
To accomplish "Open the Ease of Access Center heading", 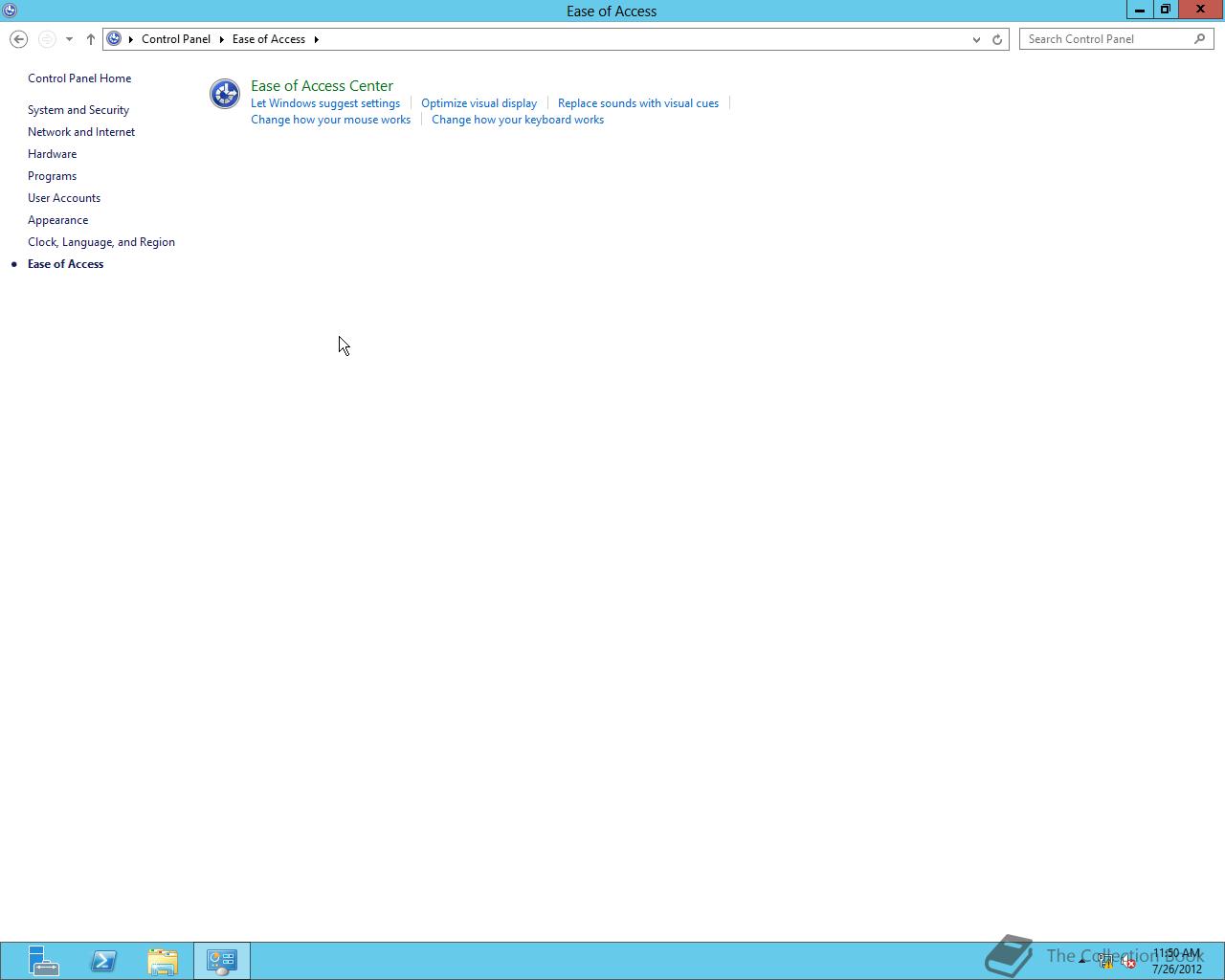I will click(x=322, y=86).
